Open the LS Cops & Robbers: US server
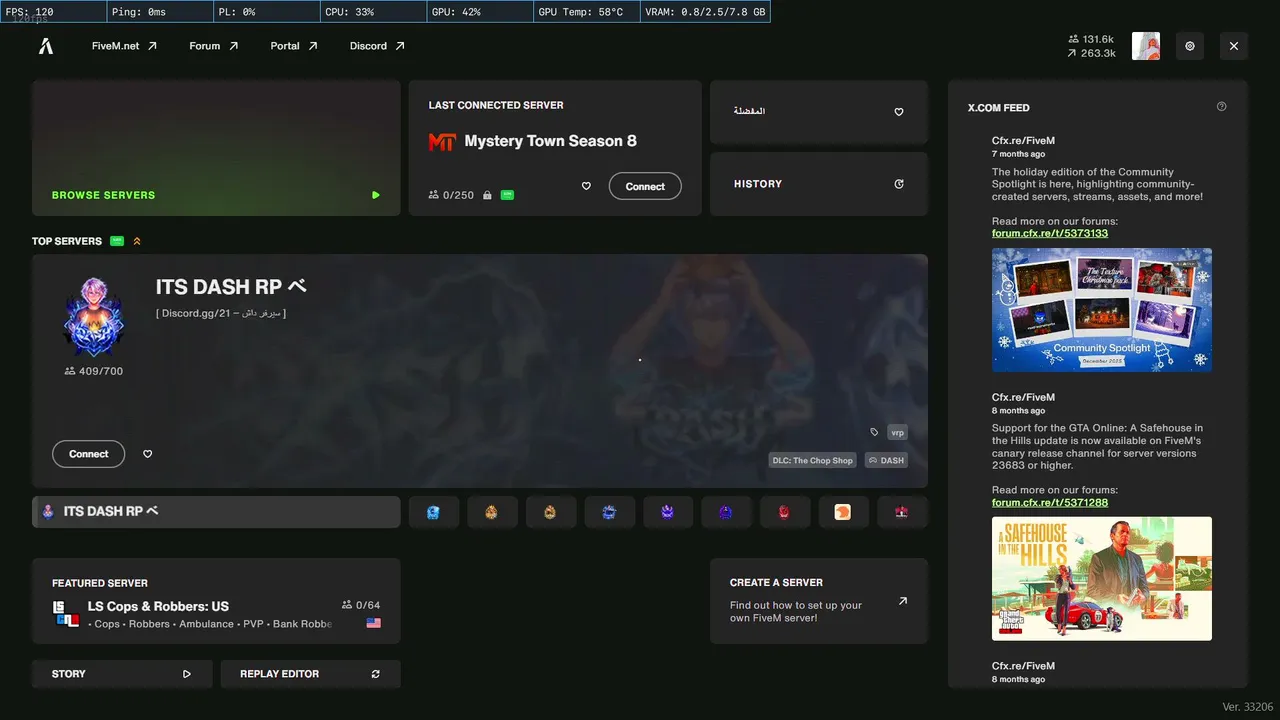 (x=216, y=601)
